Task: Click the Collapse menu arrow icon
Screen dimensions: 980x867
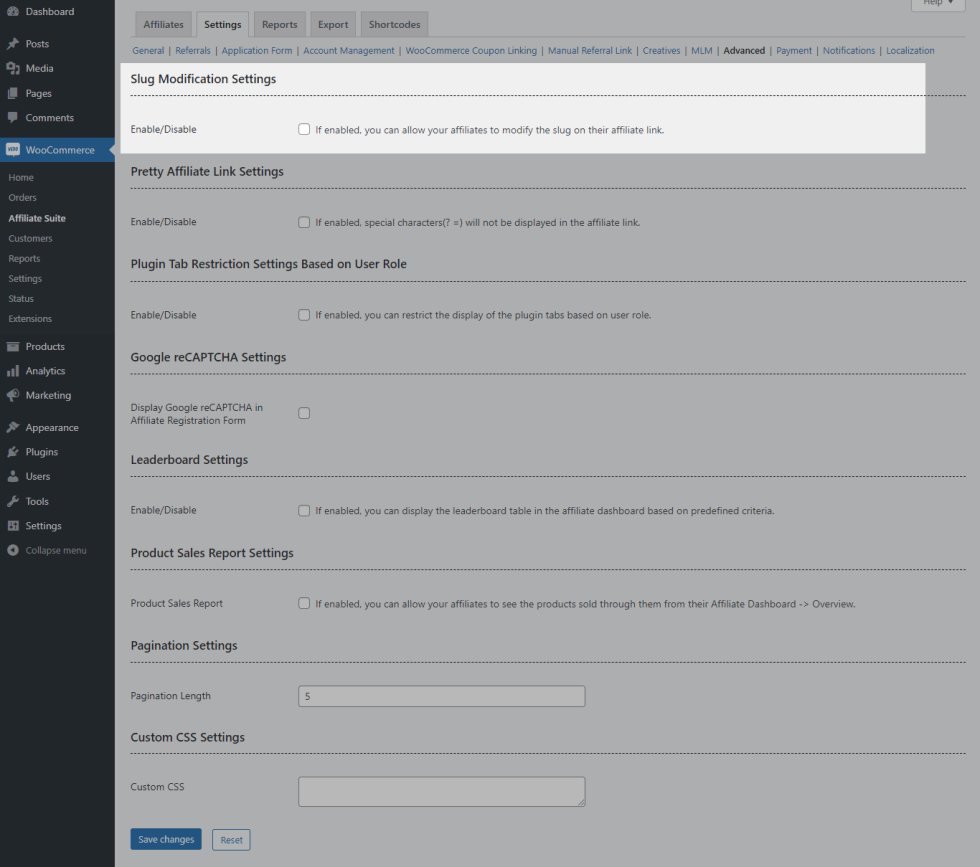Action: (x=13, y=551)
